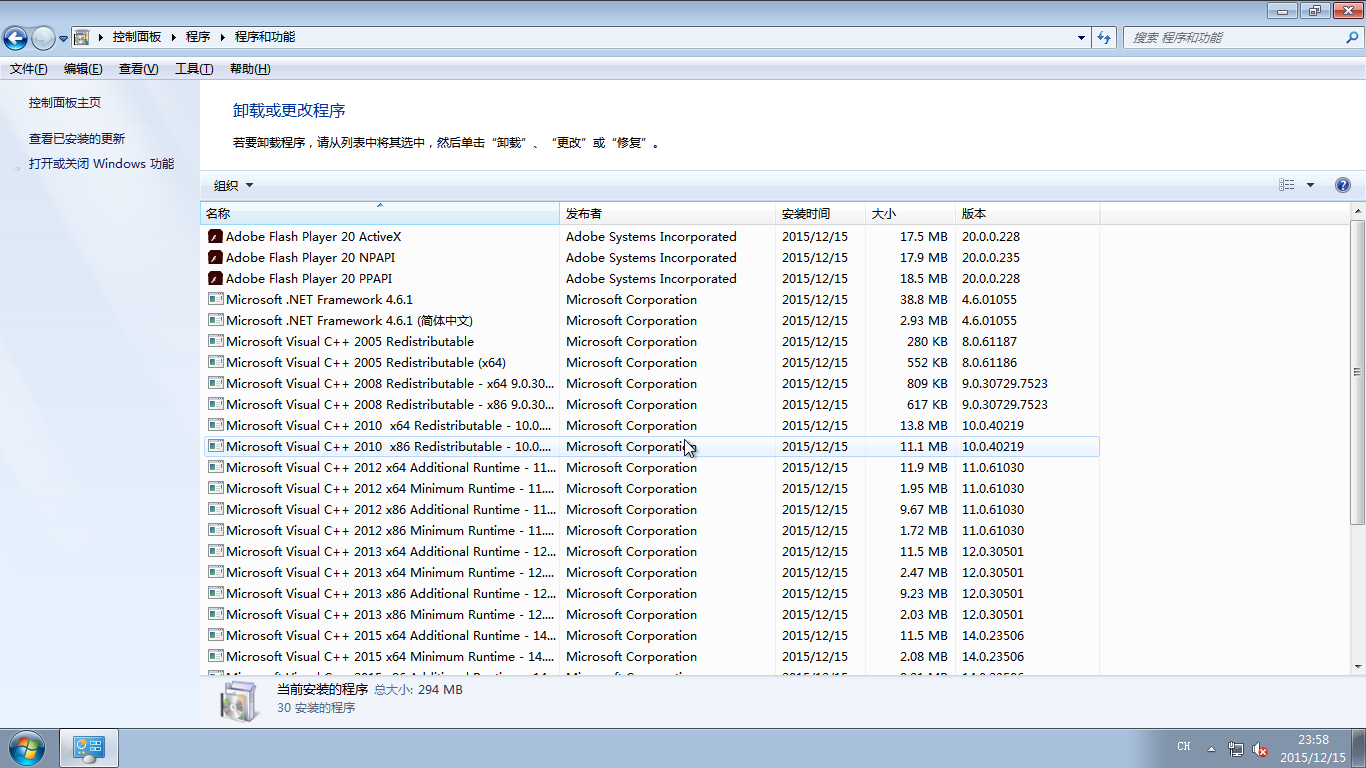Viewport: 1366px width, 768px height.
Task: Go to 控制面板主页
Action: click(x=65, y=103)
